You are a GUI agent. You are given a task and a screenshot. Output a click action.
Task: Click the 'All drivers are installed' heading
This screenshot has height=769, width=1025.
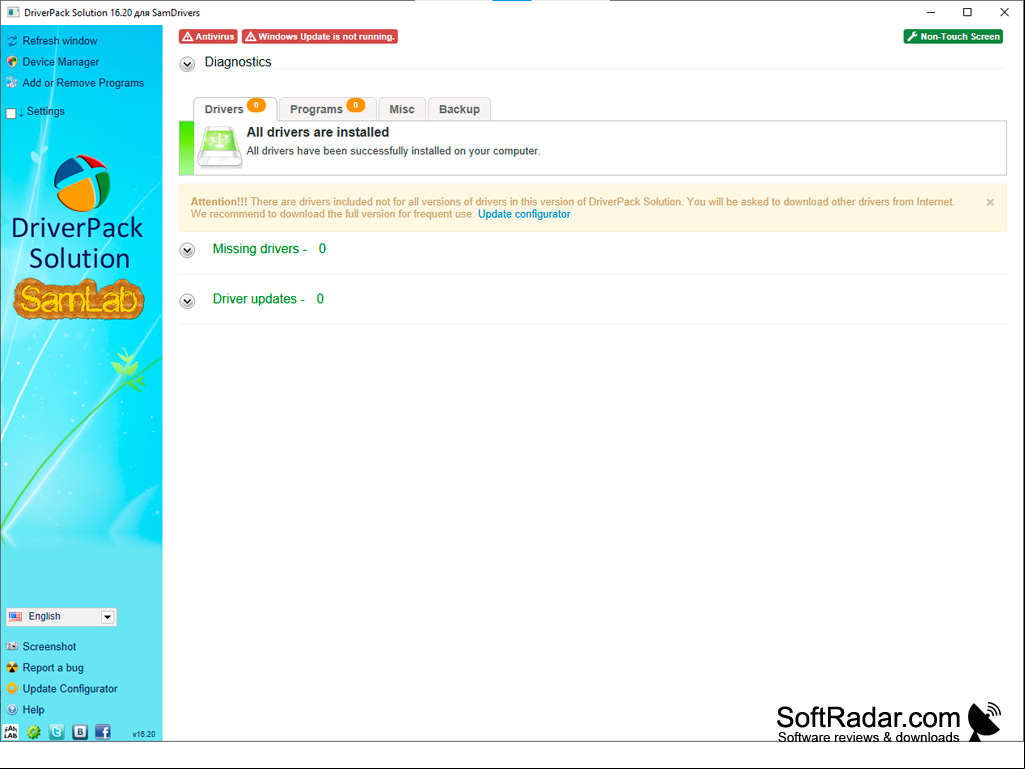tap(318, 132)
